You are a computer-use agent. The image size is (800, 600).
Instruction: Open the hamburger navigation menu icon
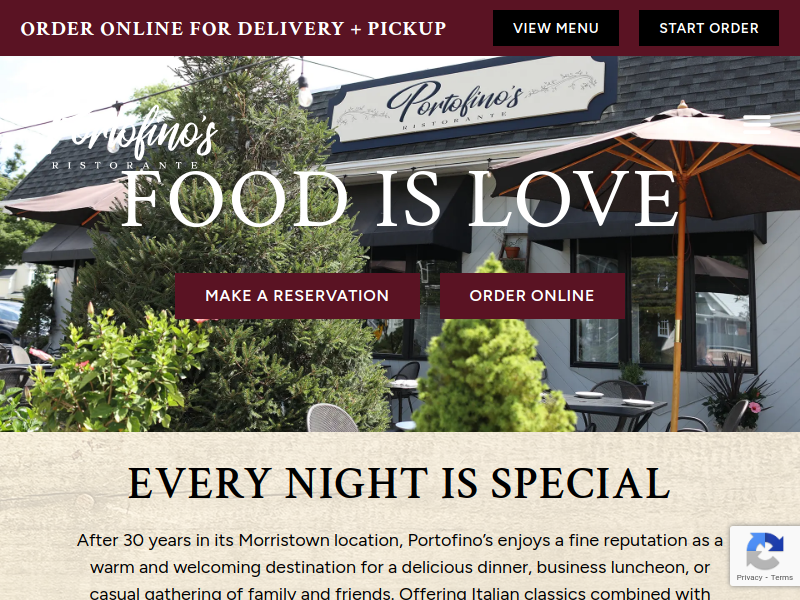[x=757, y=123]
